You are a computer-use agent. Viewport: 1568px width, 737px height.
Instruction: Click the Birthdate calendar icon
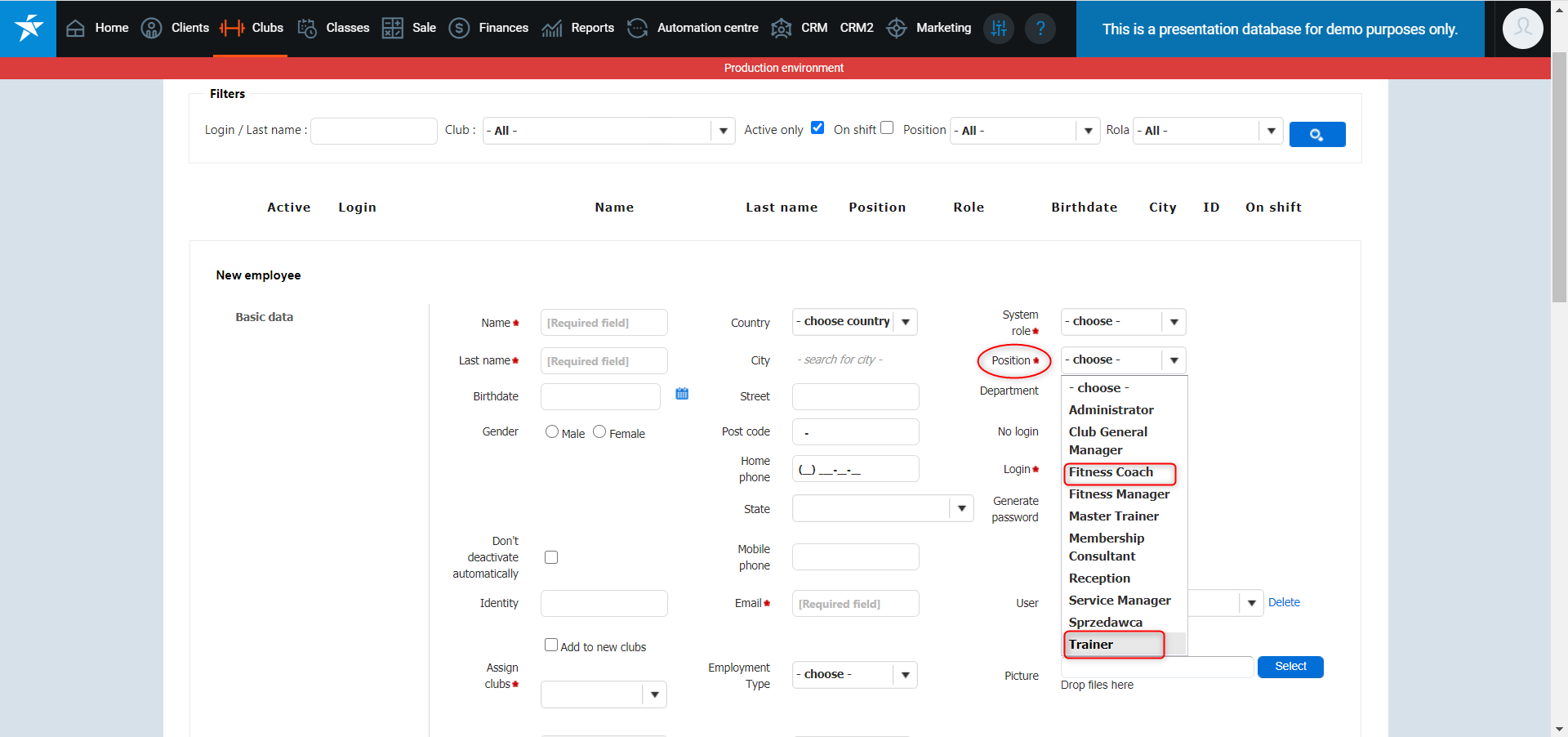(682, 394)
